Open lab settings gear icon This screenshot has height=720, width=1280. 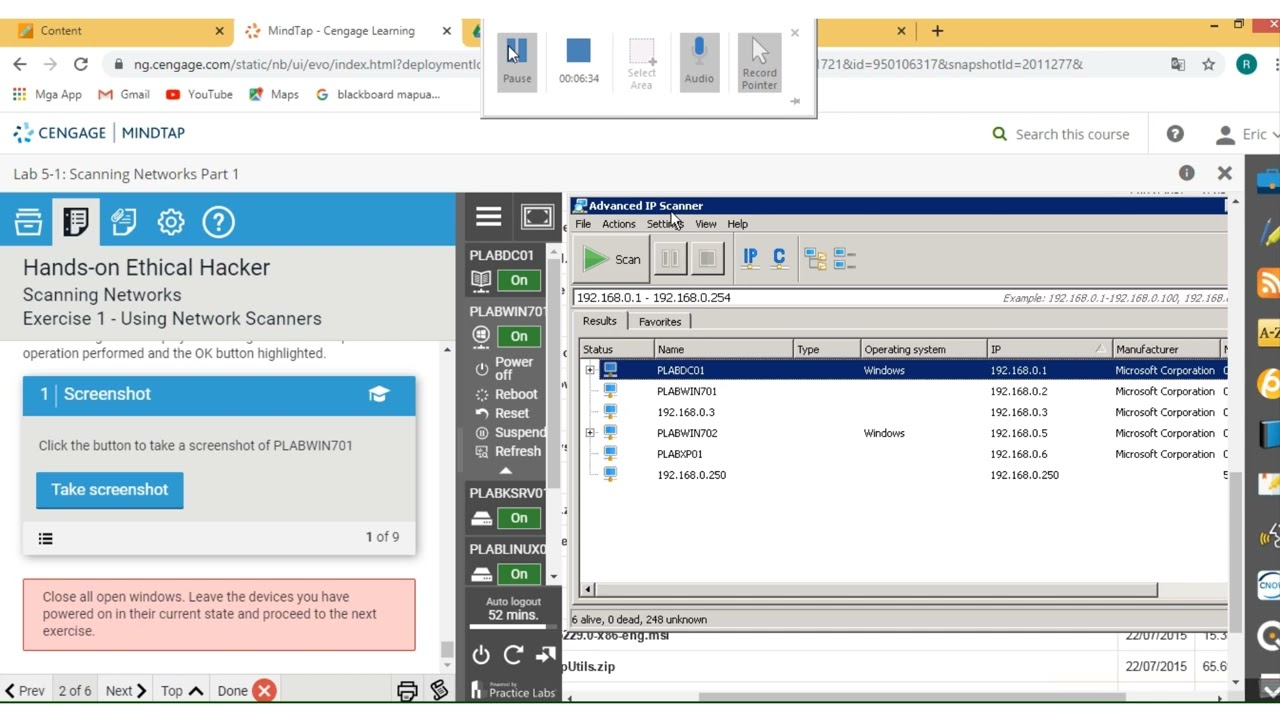coord(171,222)
